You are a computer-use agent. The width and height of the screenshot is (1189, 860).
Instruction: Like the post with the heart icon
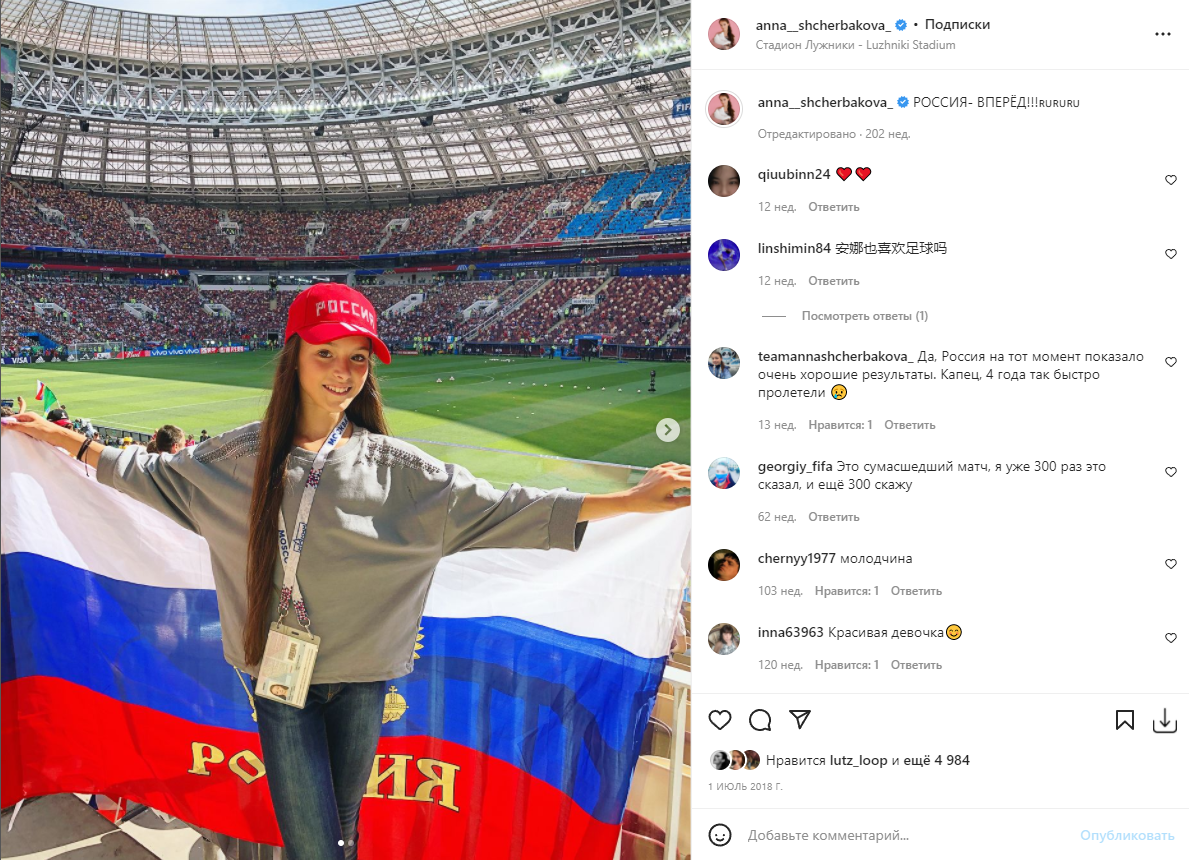[720, 720]
